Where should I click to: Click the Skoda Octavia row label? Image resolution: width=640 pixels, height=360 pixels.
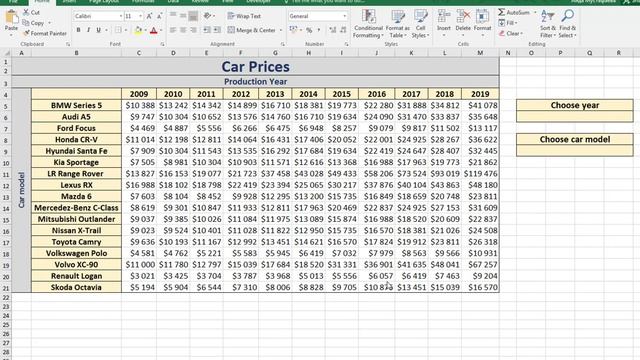76,287
